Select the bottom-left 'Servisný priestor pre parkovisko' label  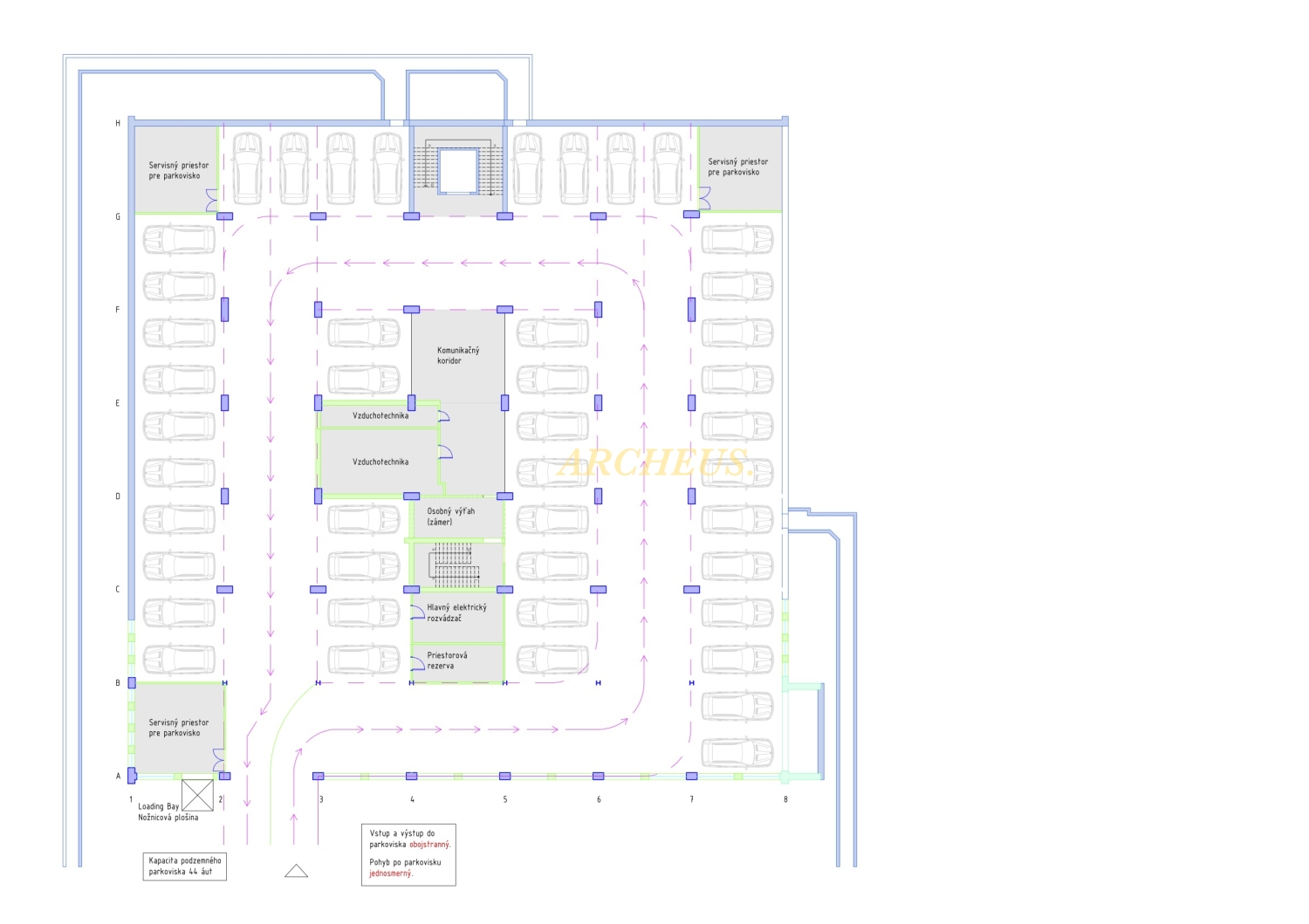(179, 728)
